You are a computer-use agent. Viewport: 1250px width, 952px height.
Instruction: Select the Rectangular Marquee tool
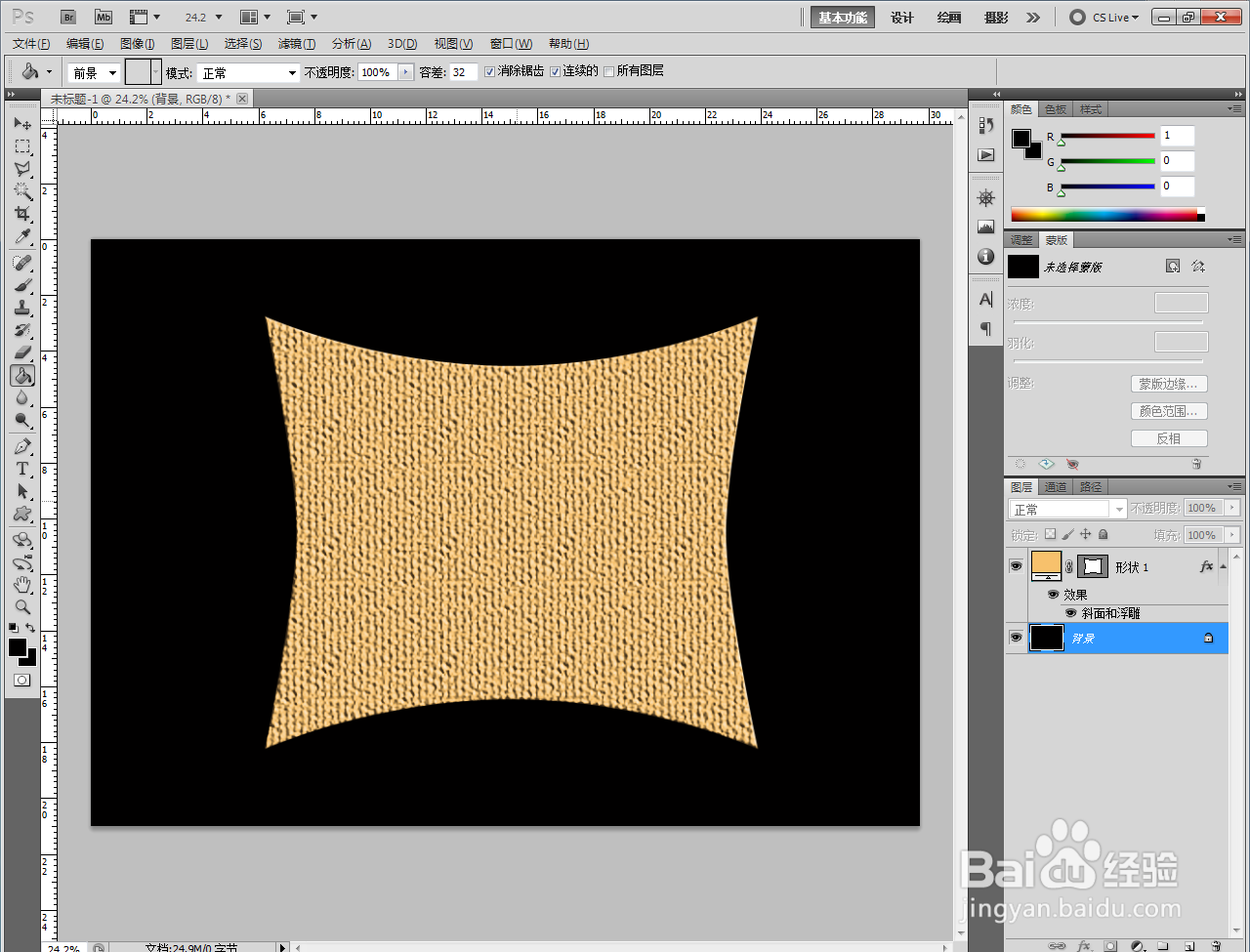(x=22, y=146)
